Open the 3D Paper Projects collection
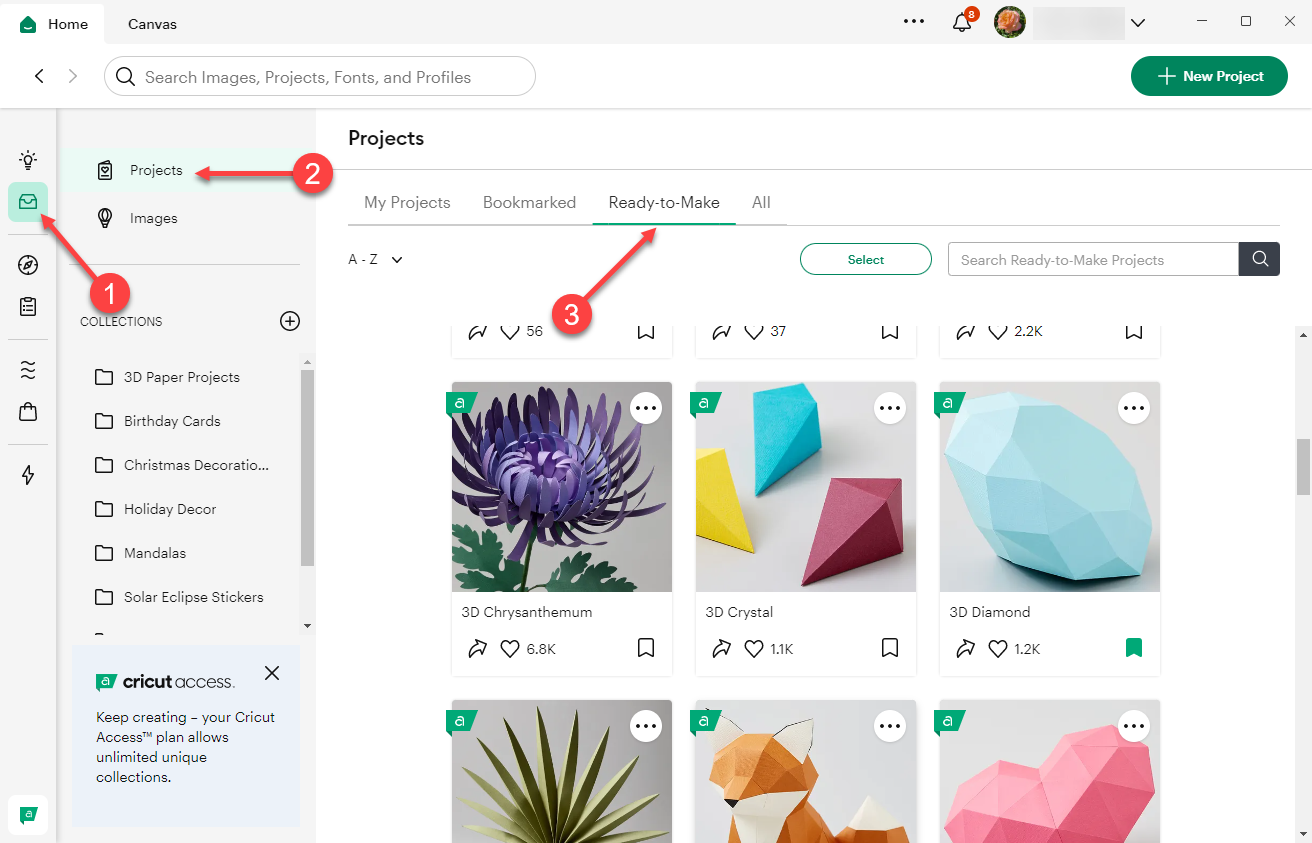This screenshot has height=843, width=1312. point(181,377)
